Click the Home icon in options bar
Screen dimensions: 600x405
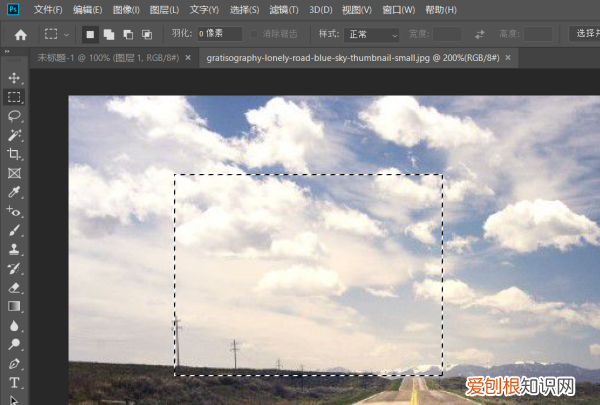coord(20,34)
